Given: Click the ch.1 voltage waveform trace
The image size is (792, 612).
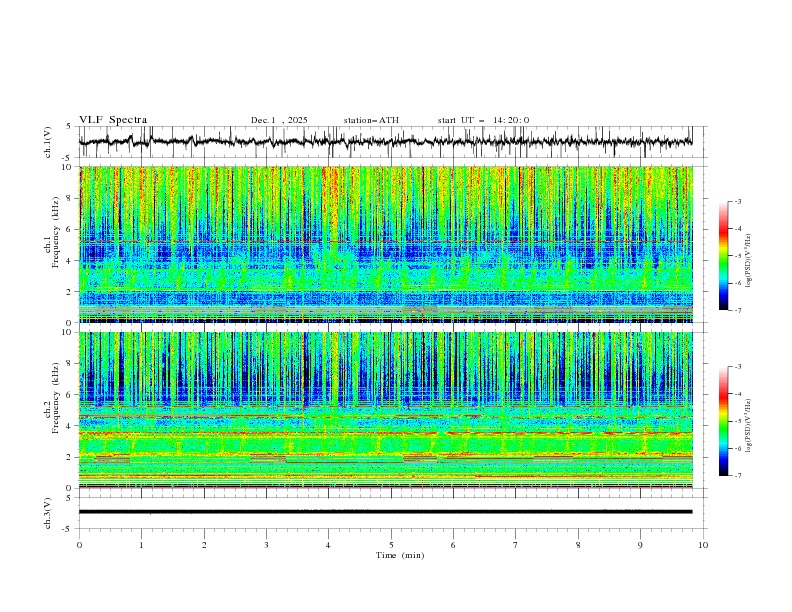Looking at the screenshot, I should tap(385, 142).
